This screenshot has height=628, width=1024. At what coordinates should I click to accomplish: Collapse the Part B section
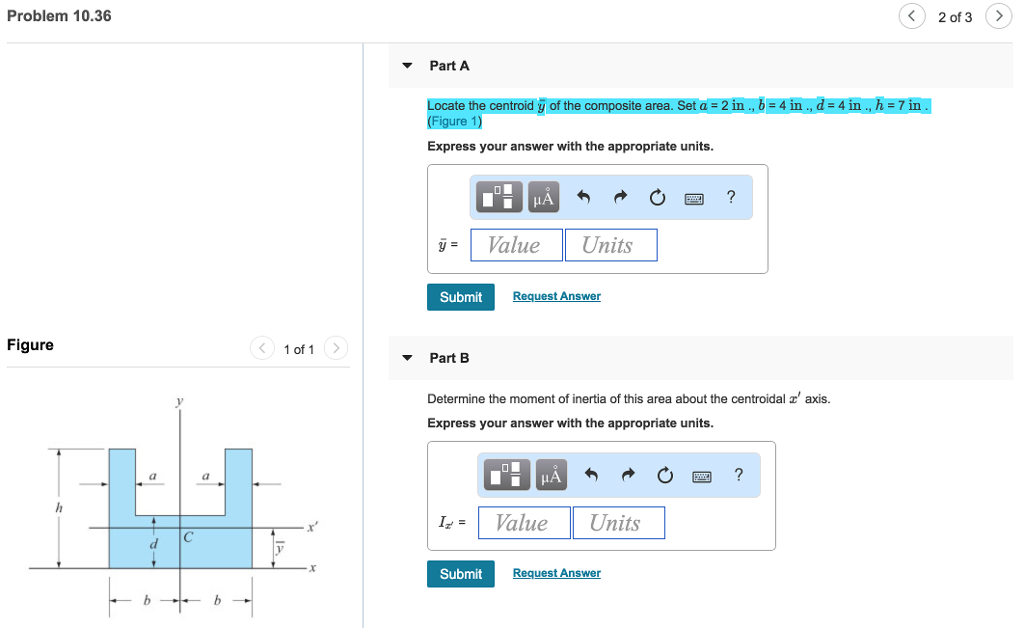coord(406,357)
